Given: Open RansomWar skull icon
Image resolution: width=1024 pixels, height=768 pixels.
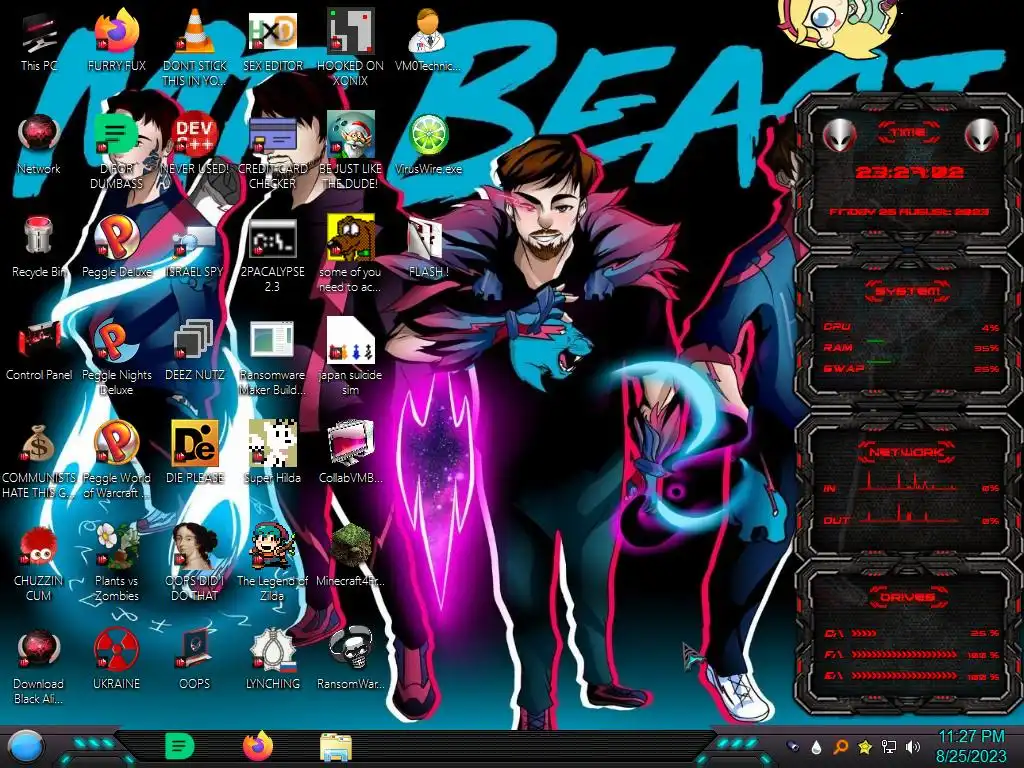Looking at the screenshot, I should 350,649.
